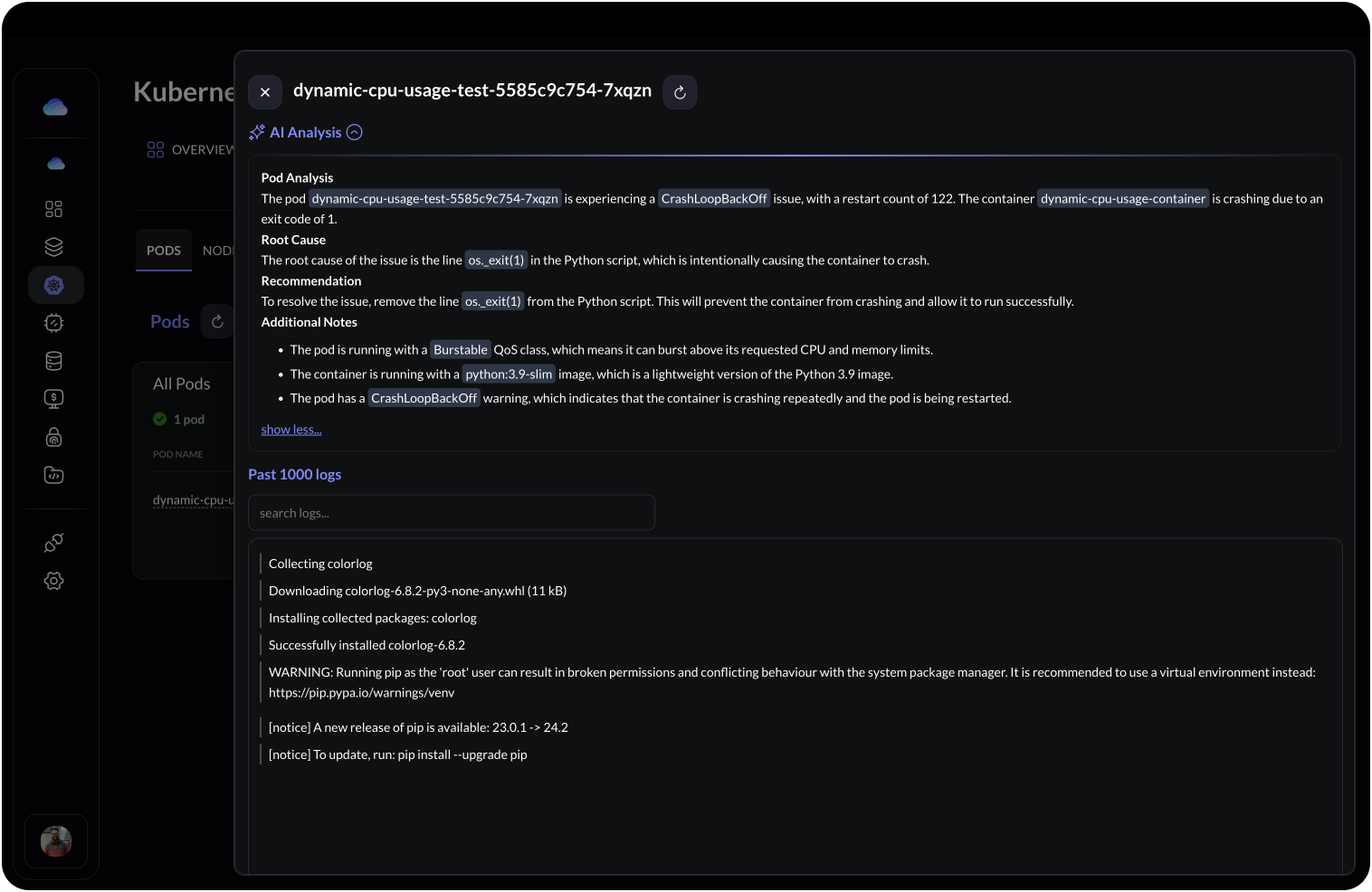The width and height of the screenshot is (1372, 892).
Task: Open the Overview grid icon in sidebar
Action: pyautogui.click(x=54, y=208)
